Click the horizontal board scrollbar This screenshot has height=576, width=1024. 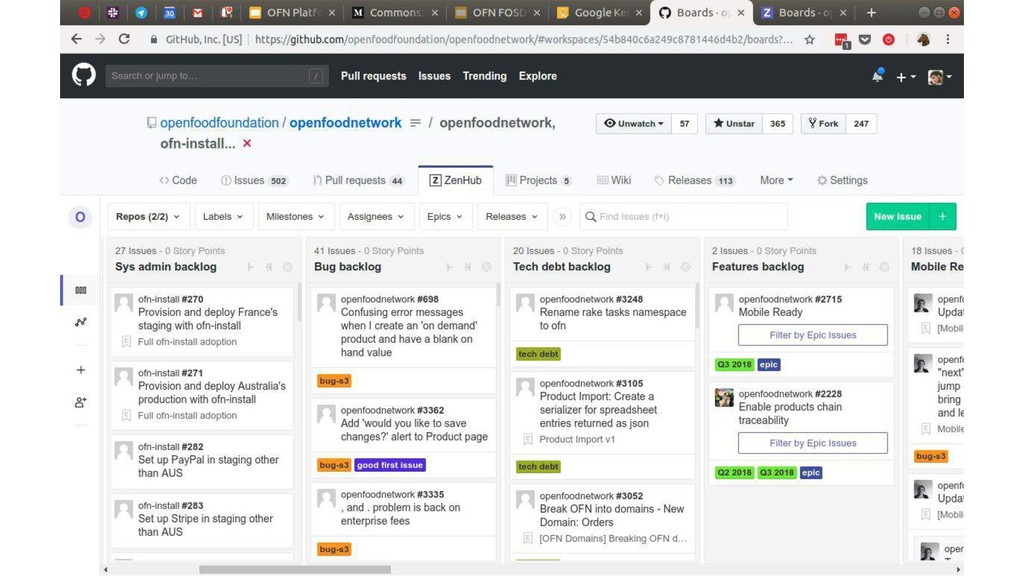295,569
